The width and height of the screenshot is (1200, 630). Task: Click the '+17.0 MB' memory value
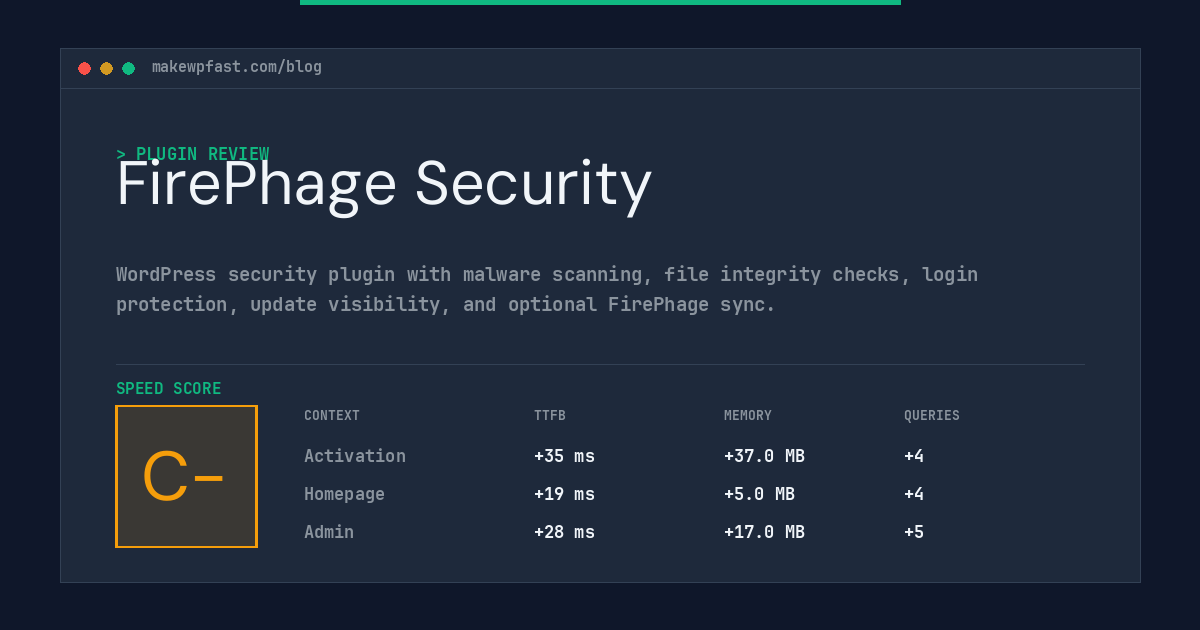click(764, 532)
